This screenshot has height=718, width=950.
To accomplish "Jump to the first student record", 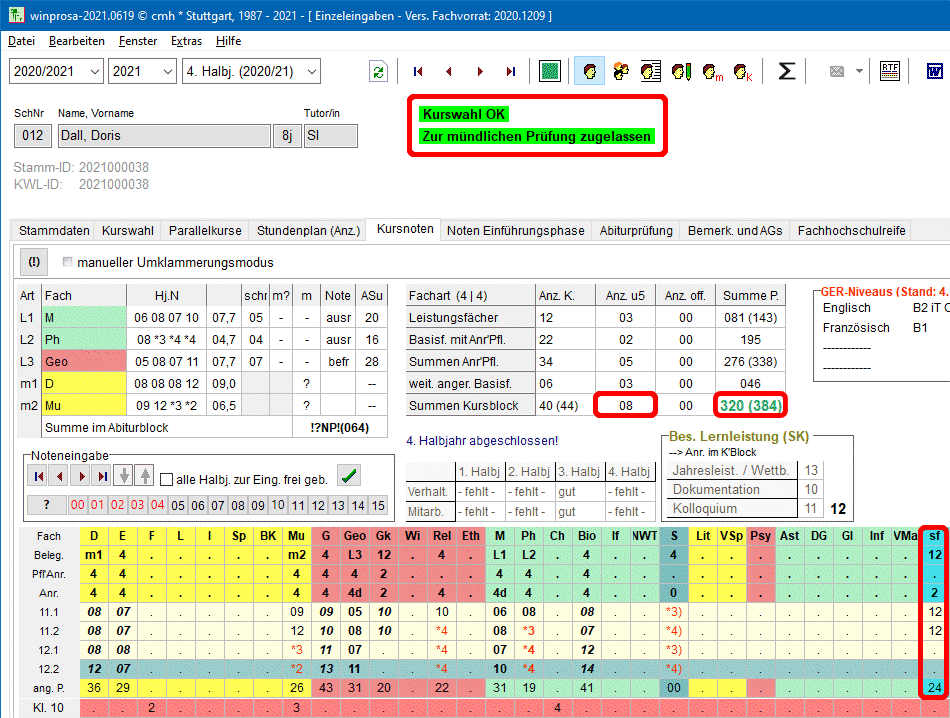I will (418, 72).
